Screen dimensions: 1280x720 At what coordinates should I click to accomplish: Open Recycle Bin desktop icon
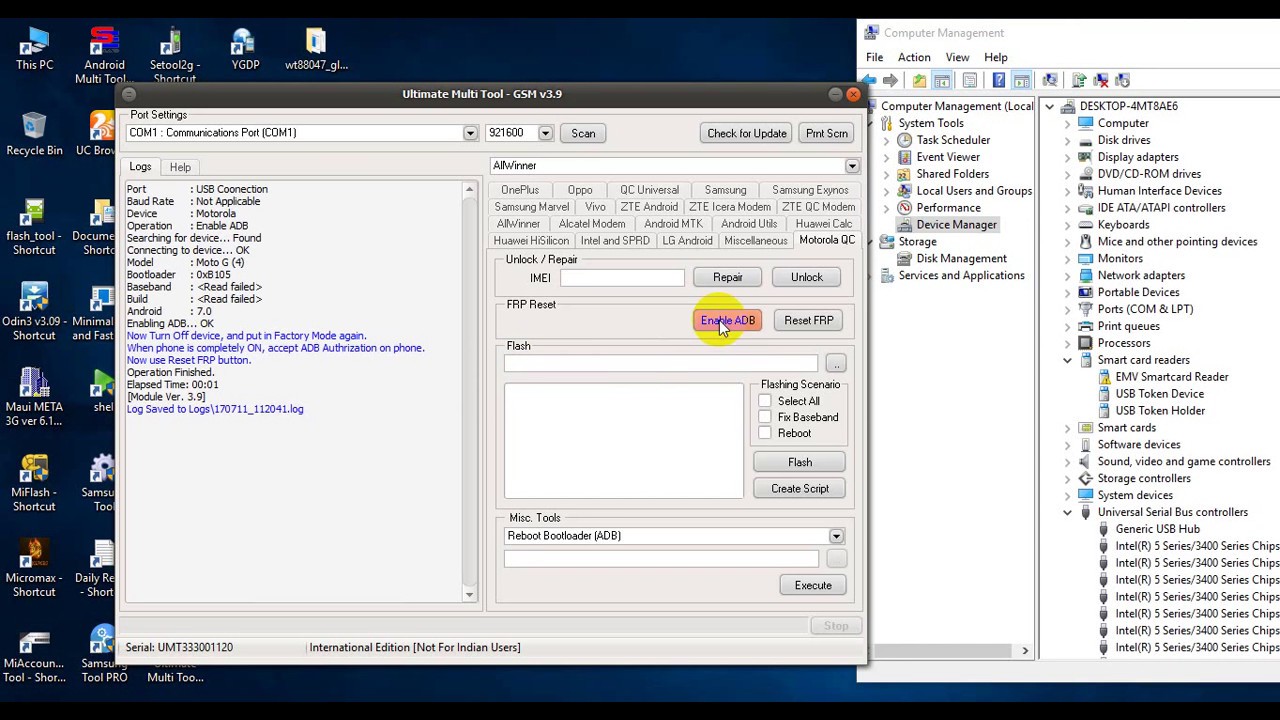pyautogui.click(x=34, y=134)
